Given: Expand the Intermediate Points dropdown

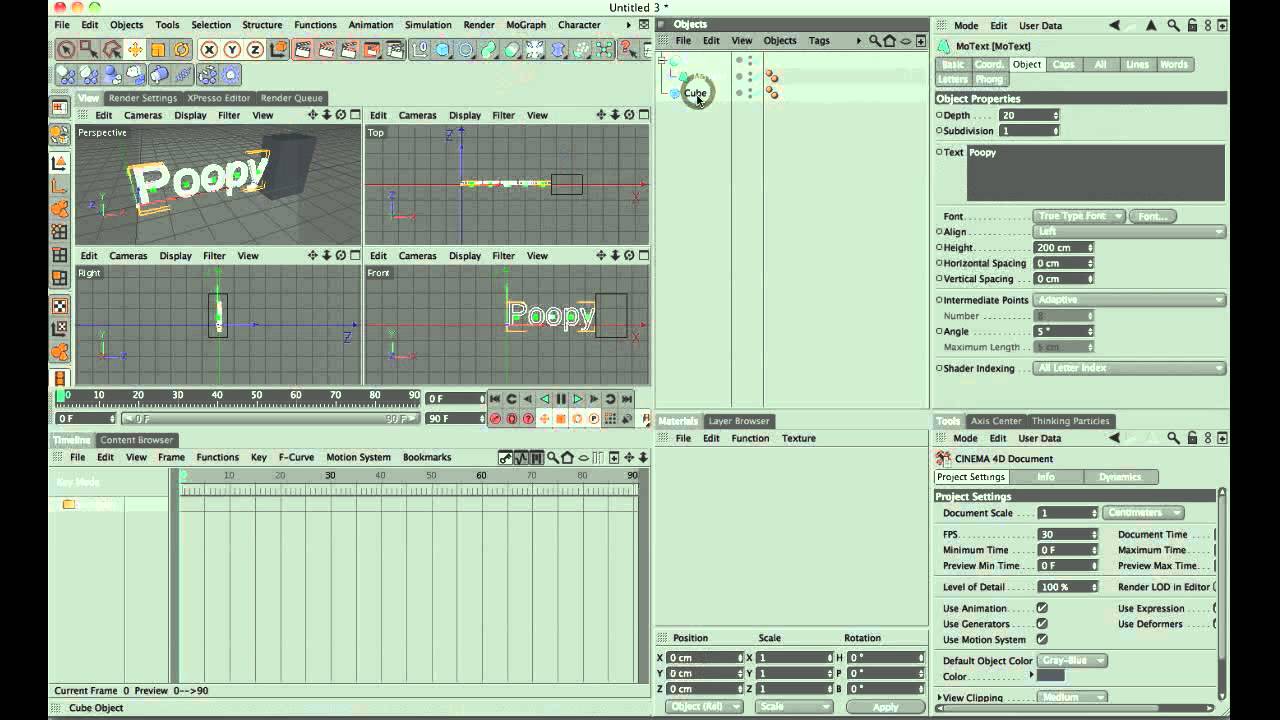Looking at the screenshot, I should click(1129, 300).
